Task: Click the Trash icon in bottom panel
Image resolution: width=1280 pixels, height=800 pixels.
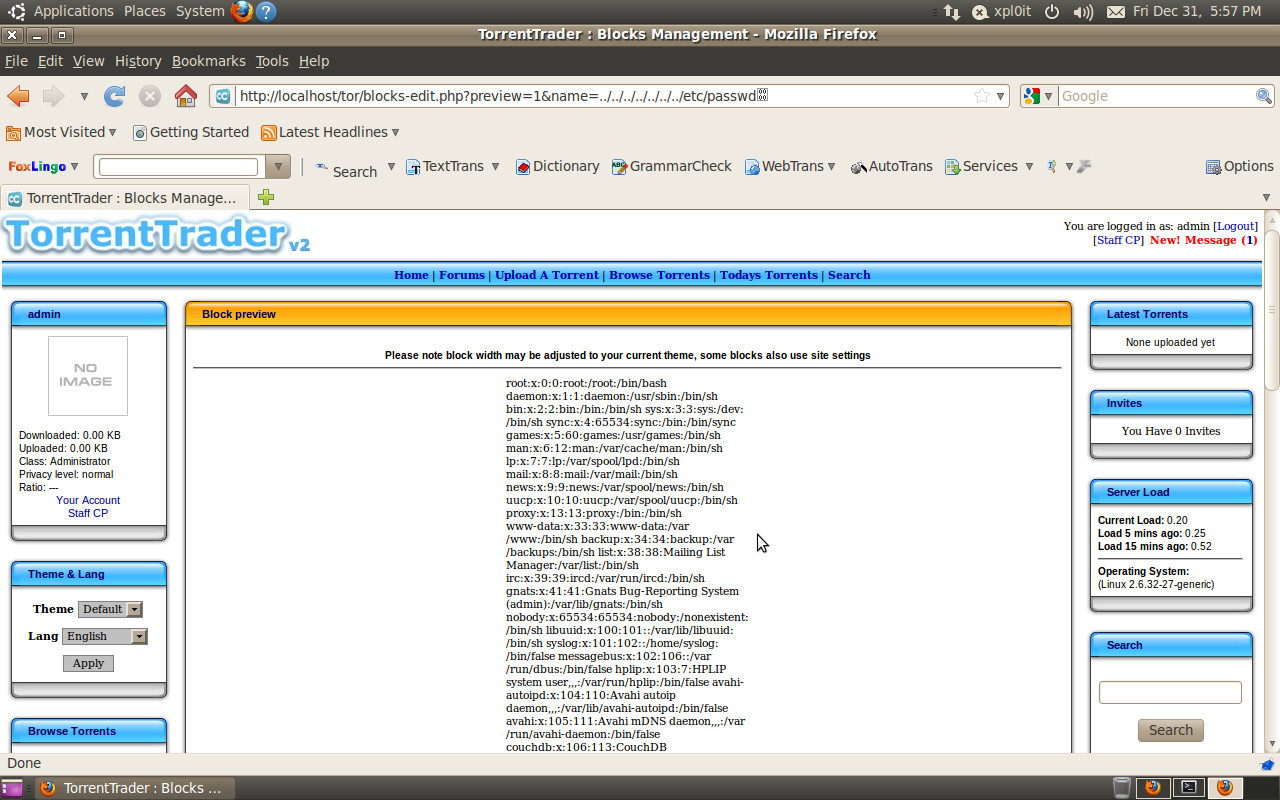Action: click(1122, 787)
